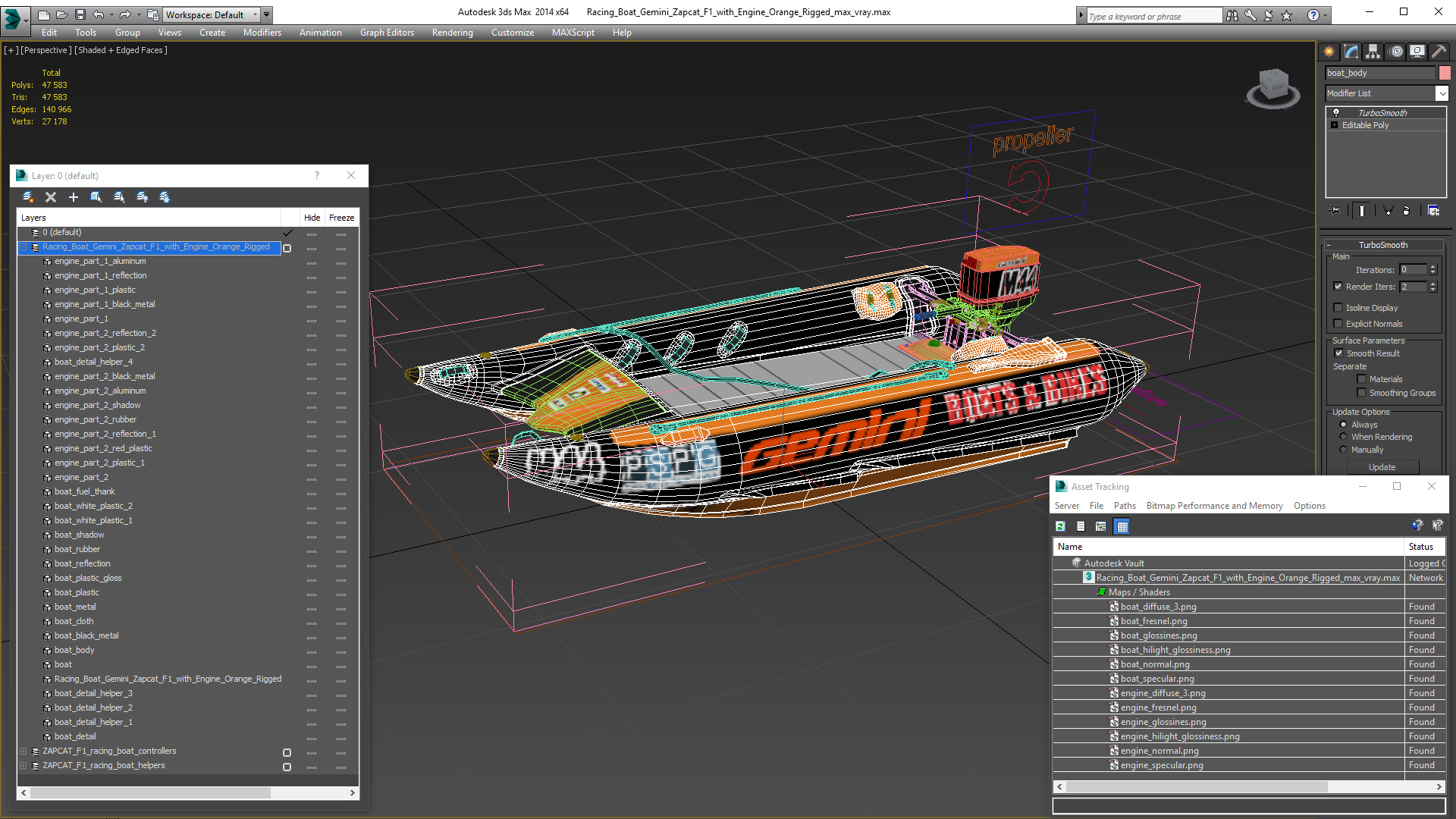1456x819 pixels.
Task: Open the Modifier List dropdown
Action: tap(1442, 93)
